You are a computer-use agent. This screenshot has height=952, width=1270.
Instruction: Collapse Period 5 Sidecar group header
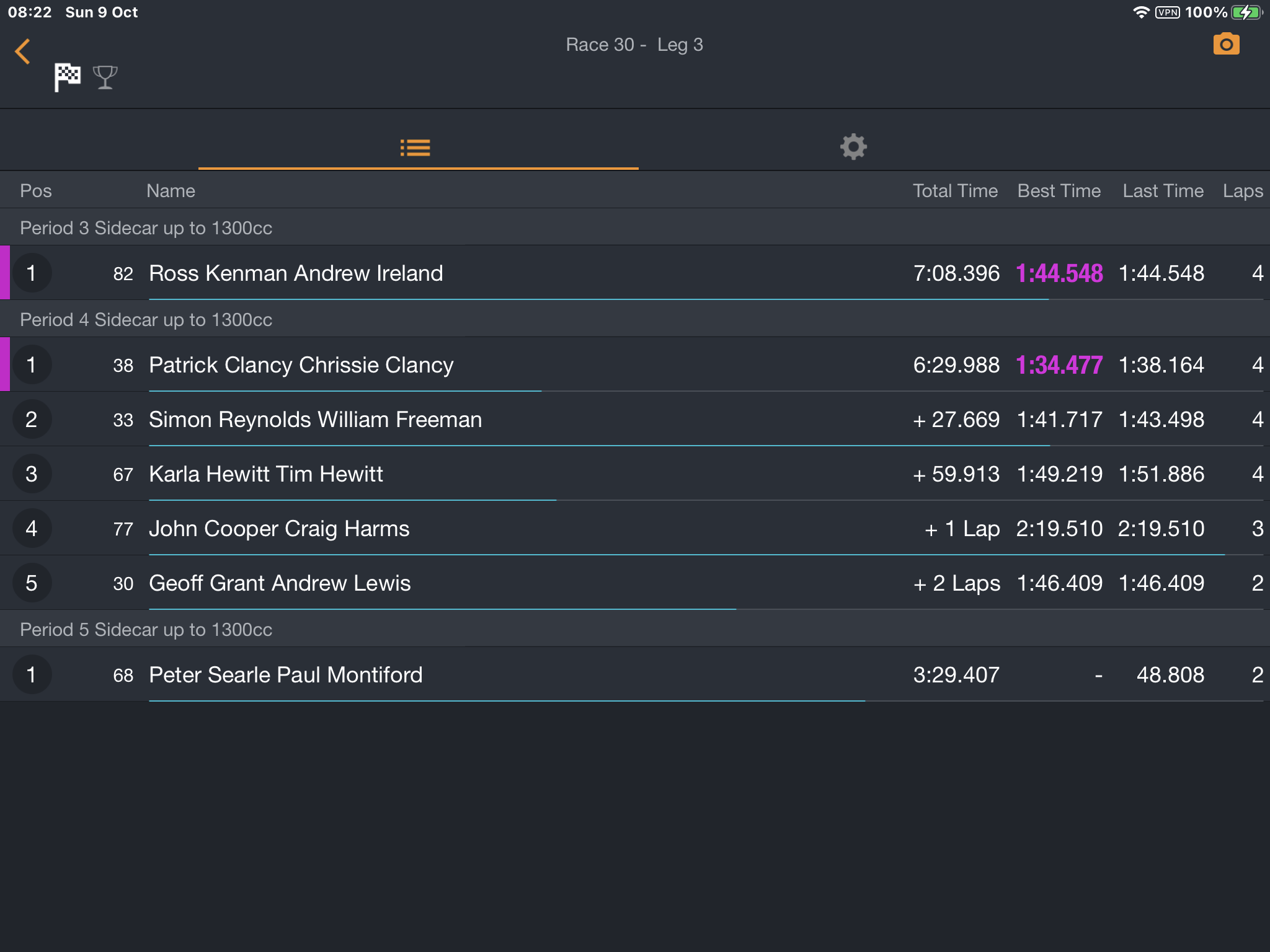pyautogui.click(x=635, y=629)
